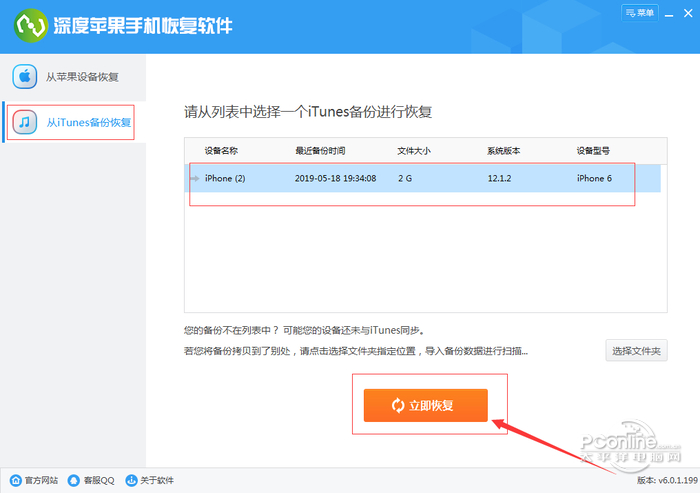700x493 pixels.
Task: Click backup time 2019-05-18 19:34:08
Action: pos(335,178)
